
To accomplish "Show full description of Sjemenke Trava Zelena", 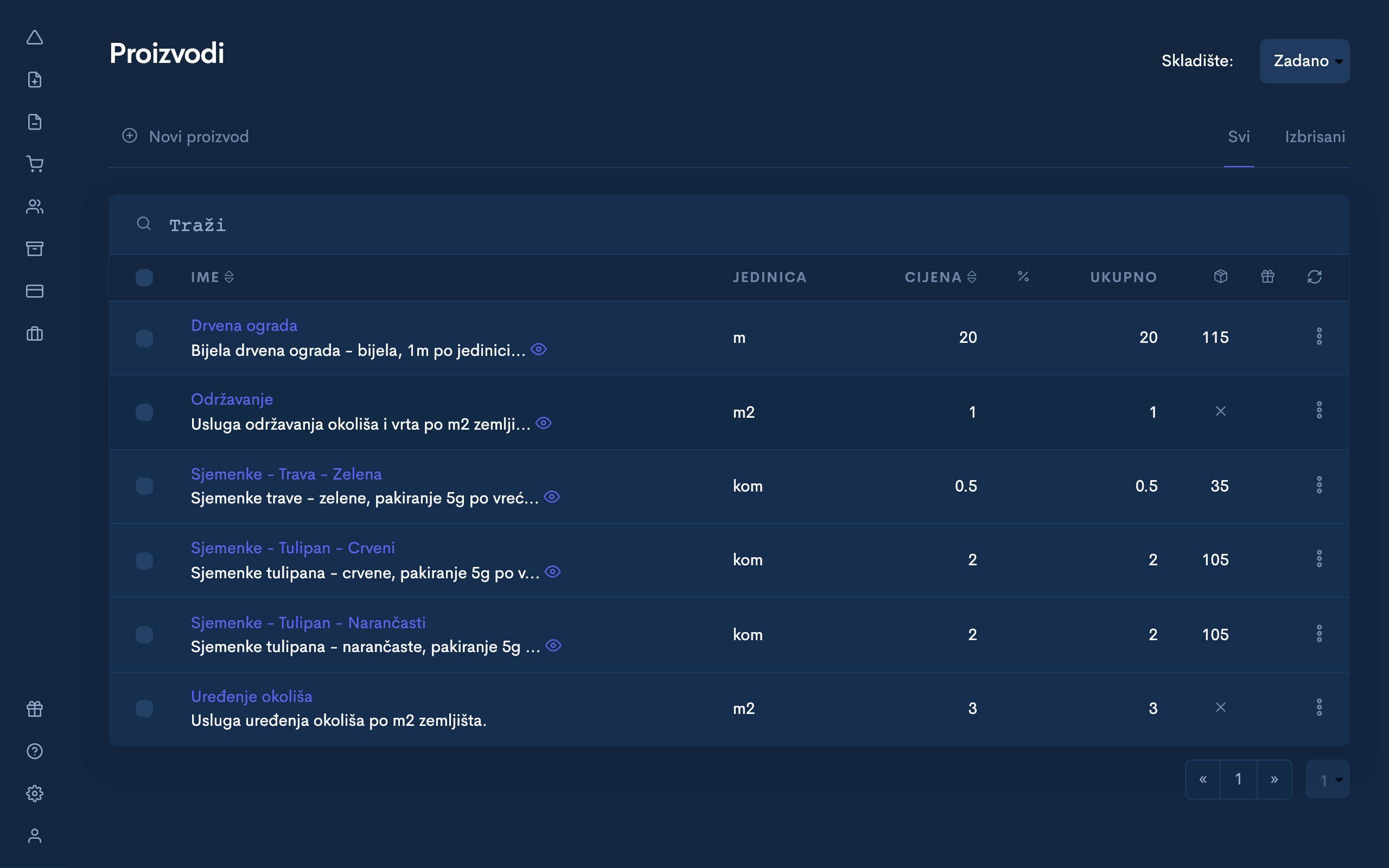I will [552, 497].
